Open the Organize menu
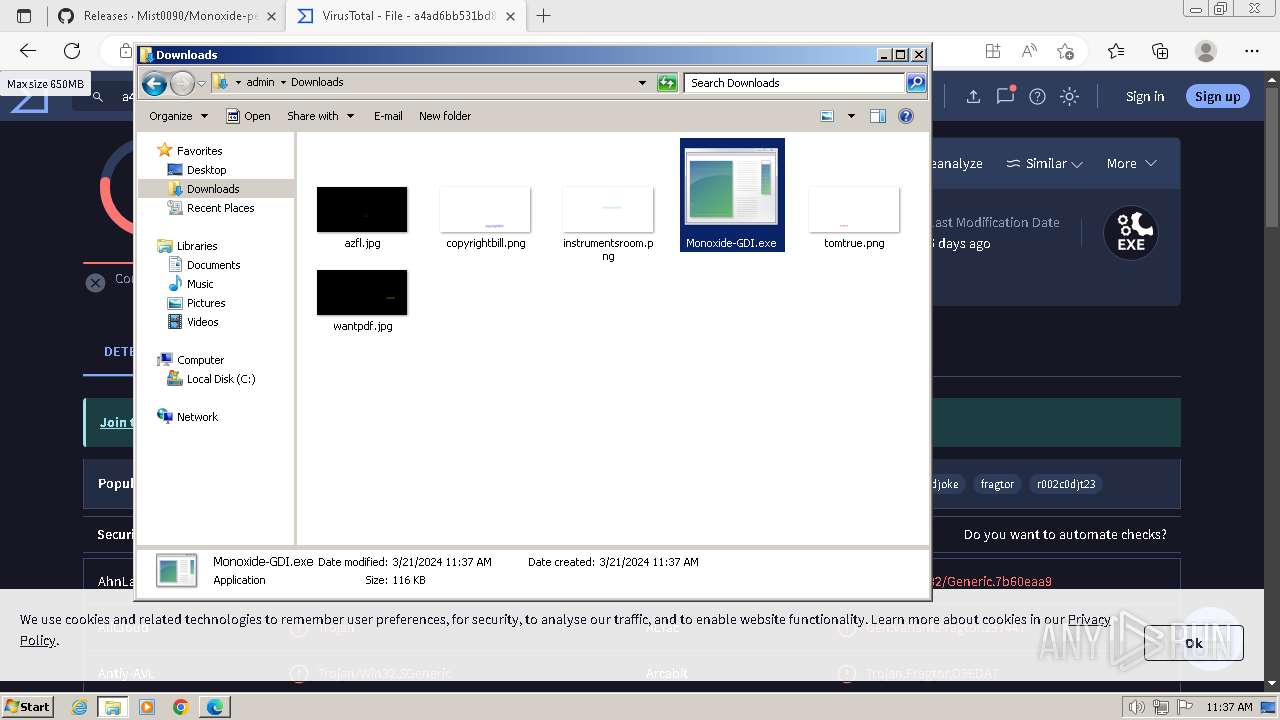 tap(178, 116)
